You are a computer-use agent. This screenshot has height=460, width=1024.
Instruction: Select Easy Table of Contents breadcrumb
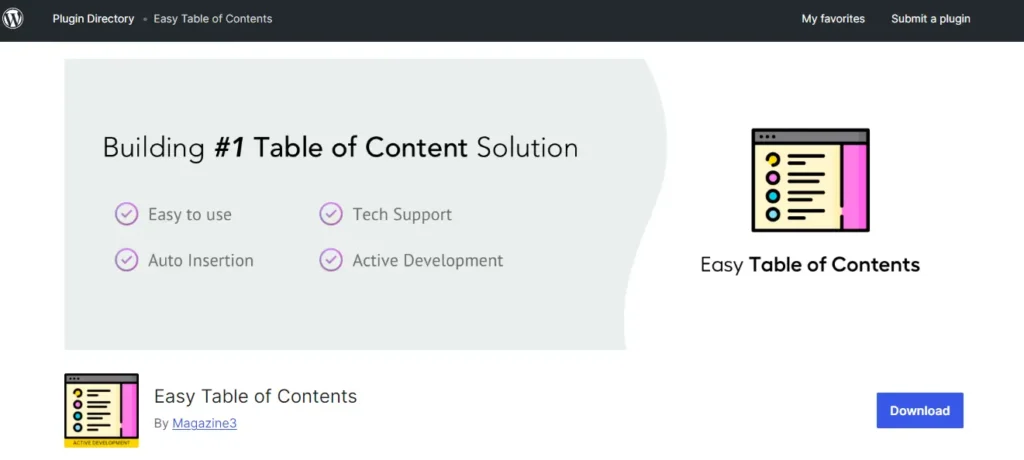pos(213,19)
